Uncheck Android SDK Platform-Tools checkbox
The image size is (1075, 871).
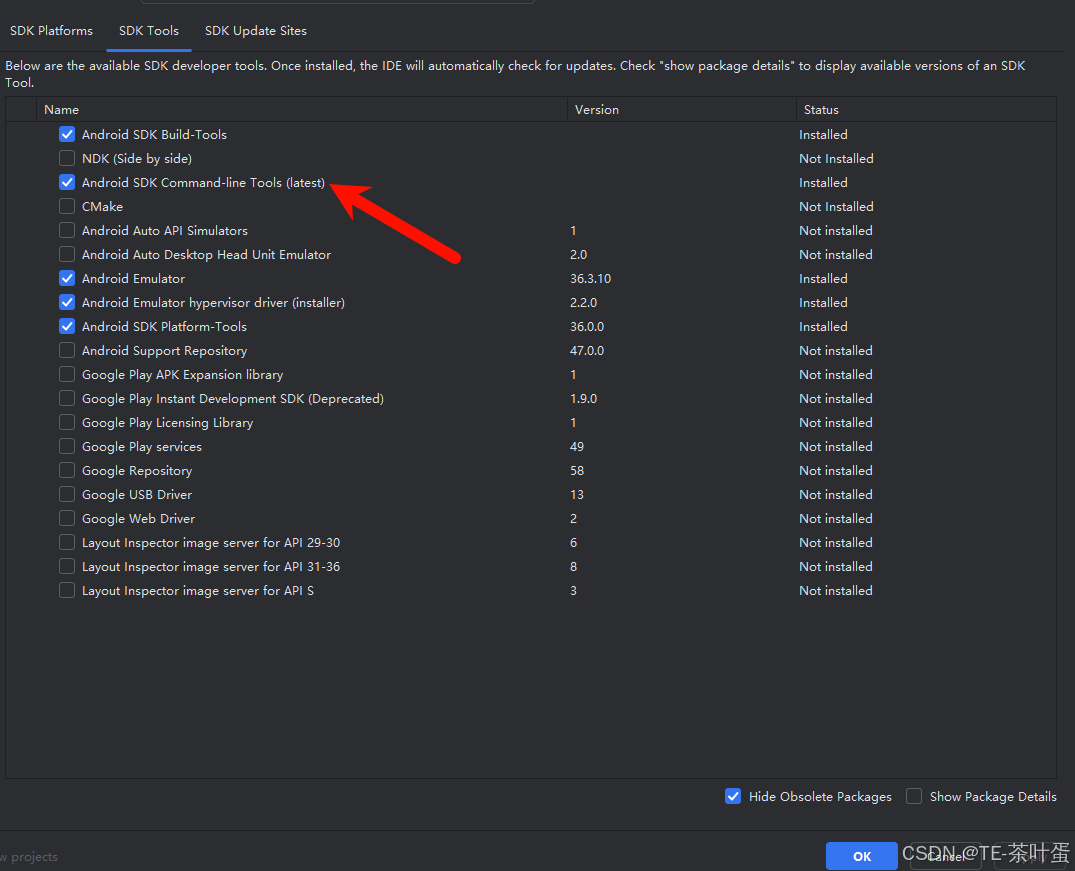pyautogui.click(x=67, y=326)
